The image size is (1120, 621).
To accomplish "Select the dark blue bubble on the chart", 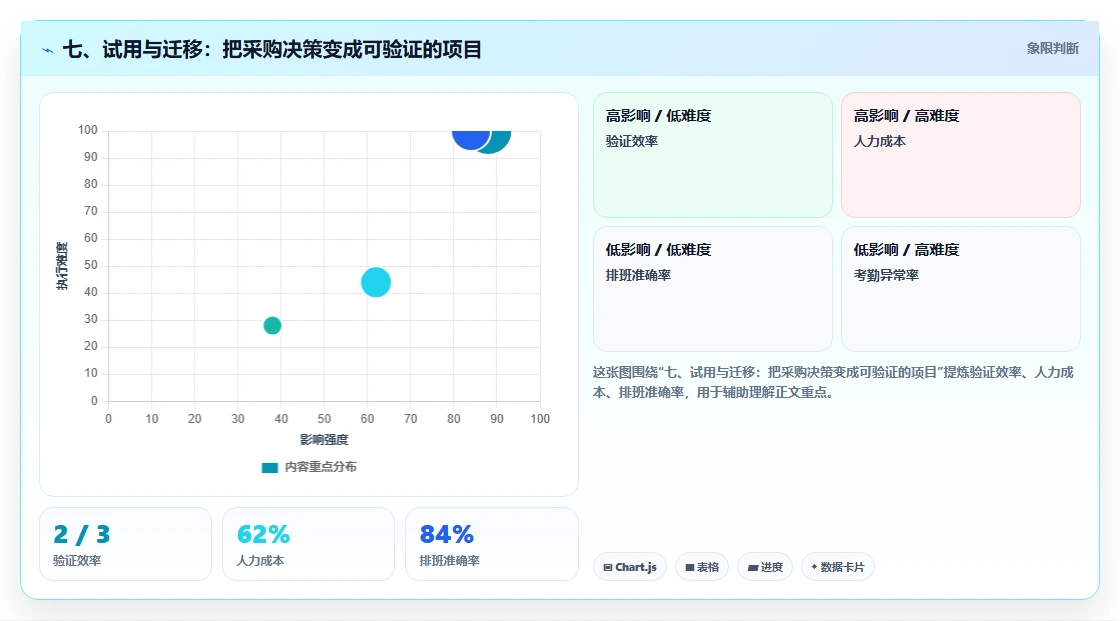I will 471,140.
